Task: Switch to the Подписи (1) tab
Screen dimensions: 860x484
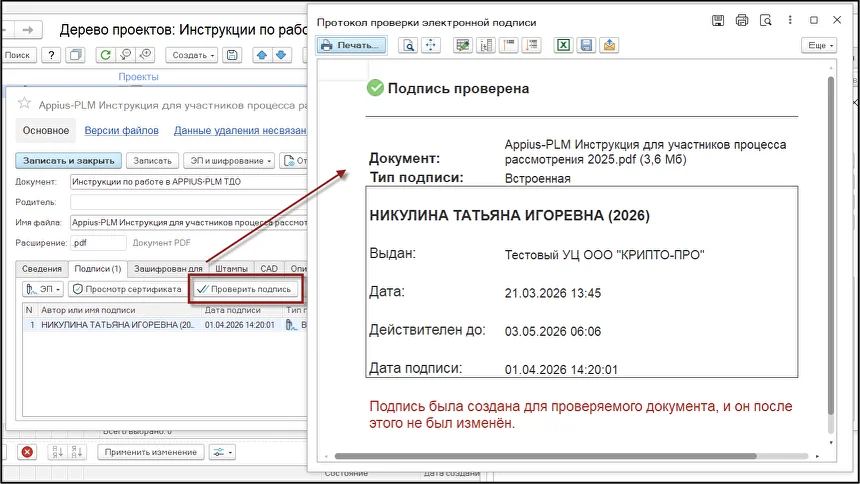Action: coord(98,268)
